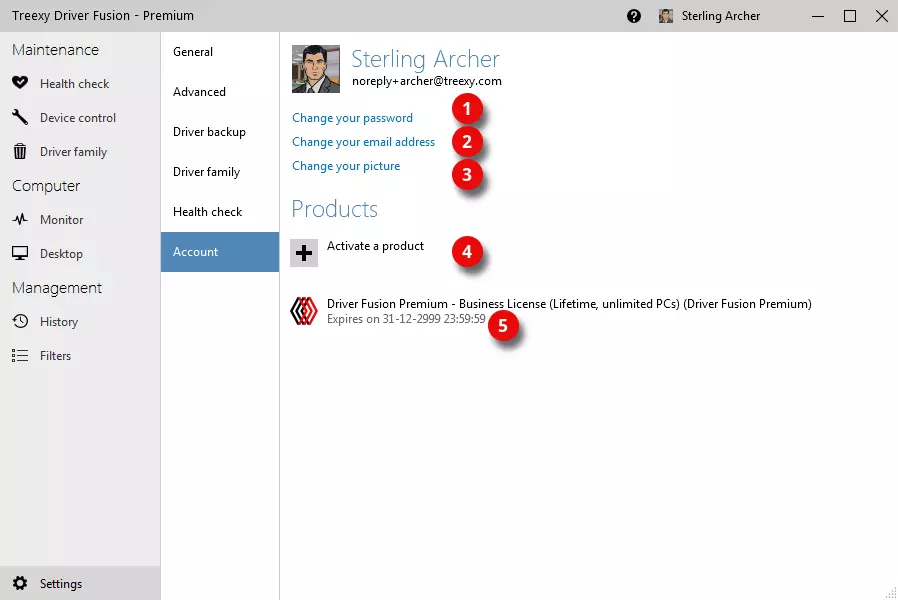The height and width of the screenshot is (600, 898).
Task: Go to Driver family in left sidebar
Action: click(x=80, y=152)
